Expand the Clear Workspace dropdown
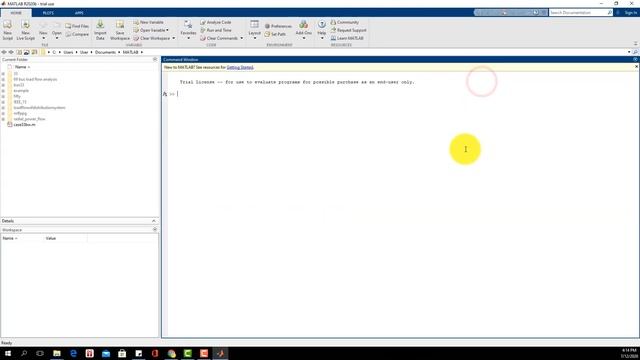This screenshot has height=360, width=640. tap(173, 38)
